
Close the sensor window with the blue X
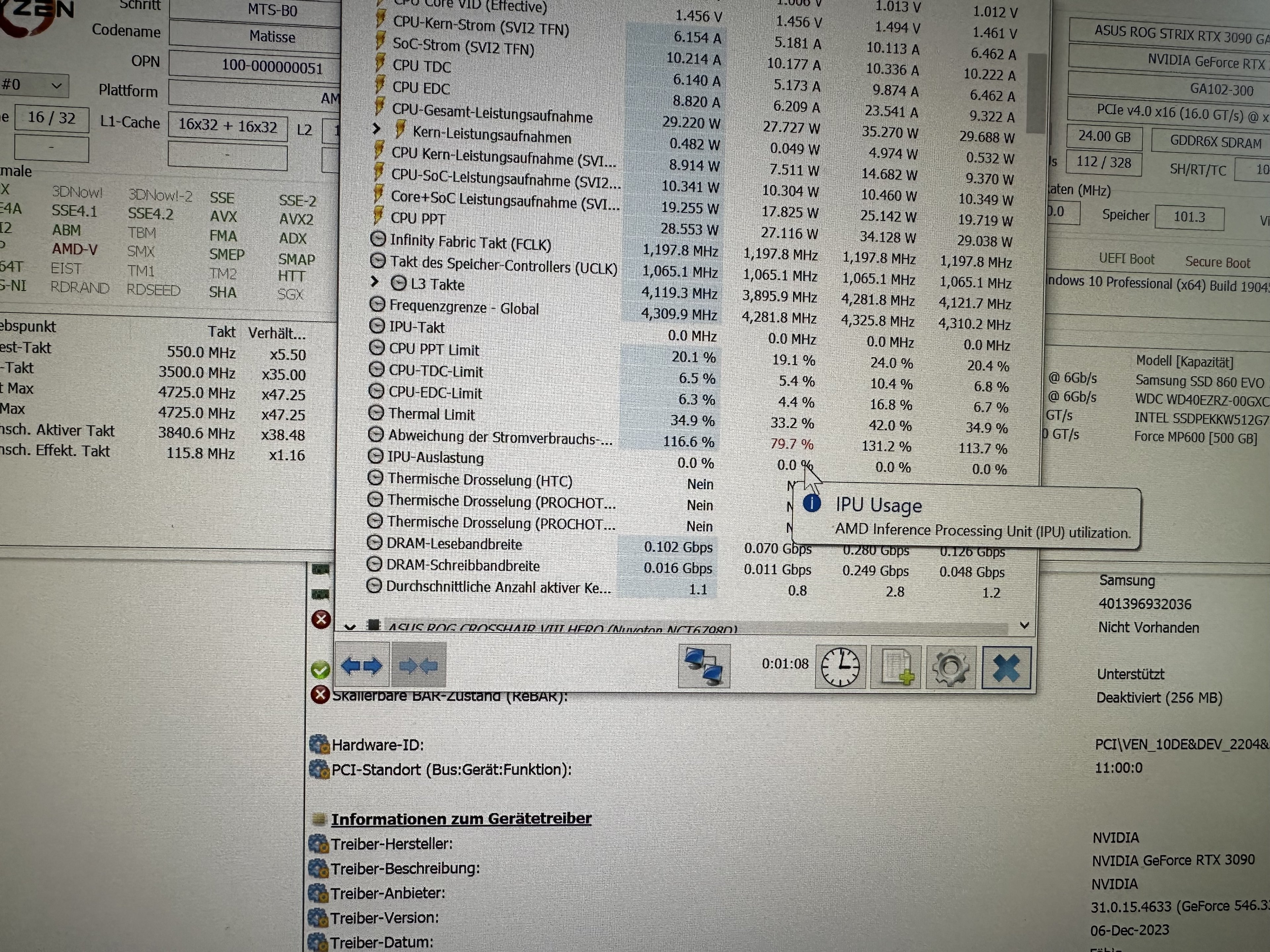pos(1006,667)
